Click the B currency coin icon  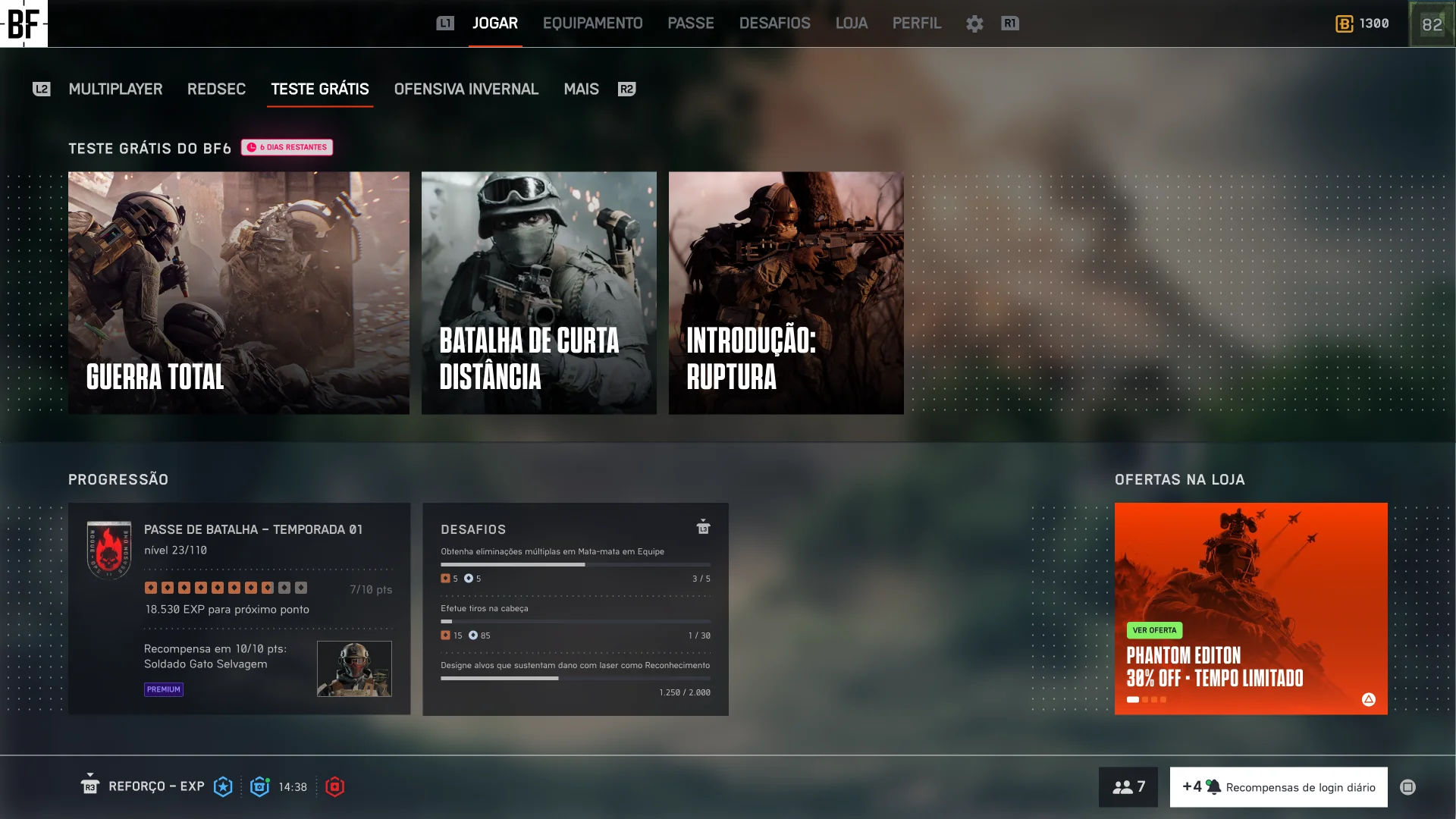[1344, 24]
